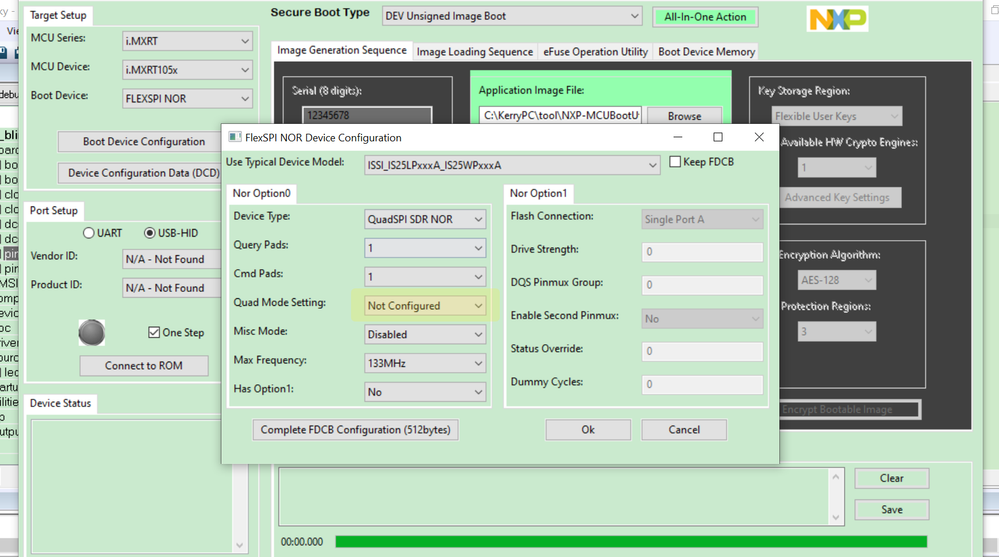Open the Secure Boot Type dropdown

(512, 16)
